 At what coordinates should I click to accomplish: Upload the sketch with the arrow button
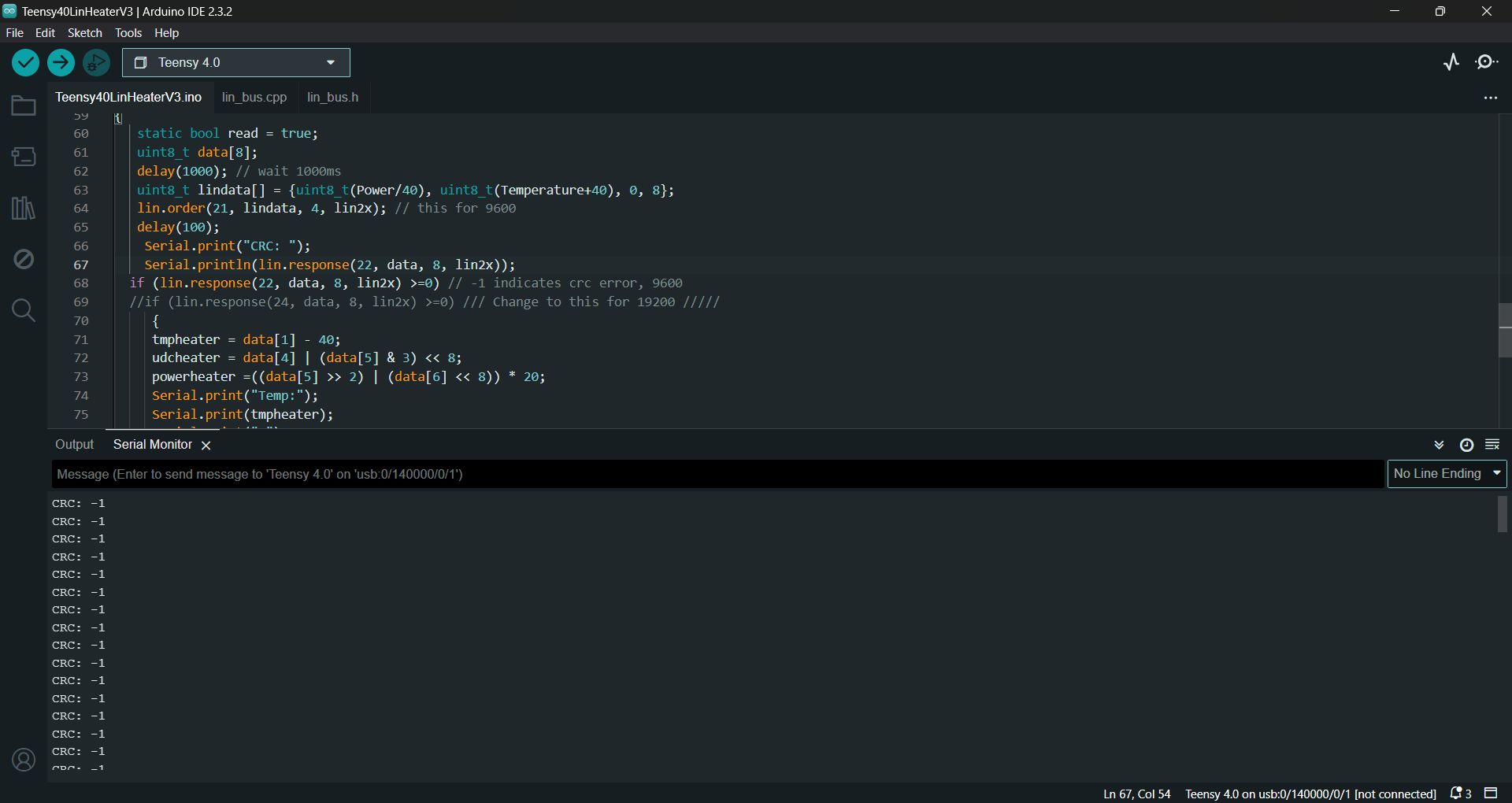[61, 62]
